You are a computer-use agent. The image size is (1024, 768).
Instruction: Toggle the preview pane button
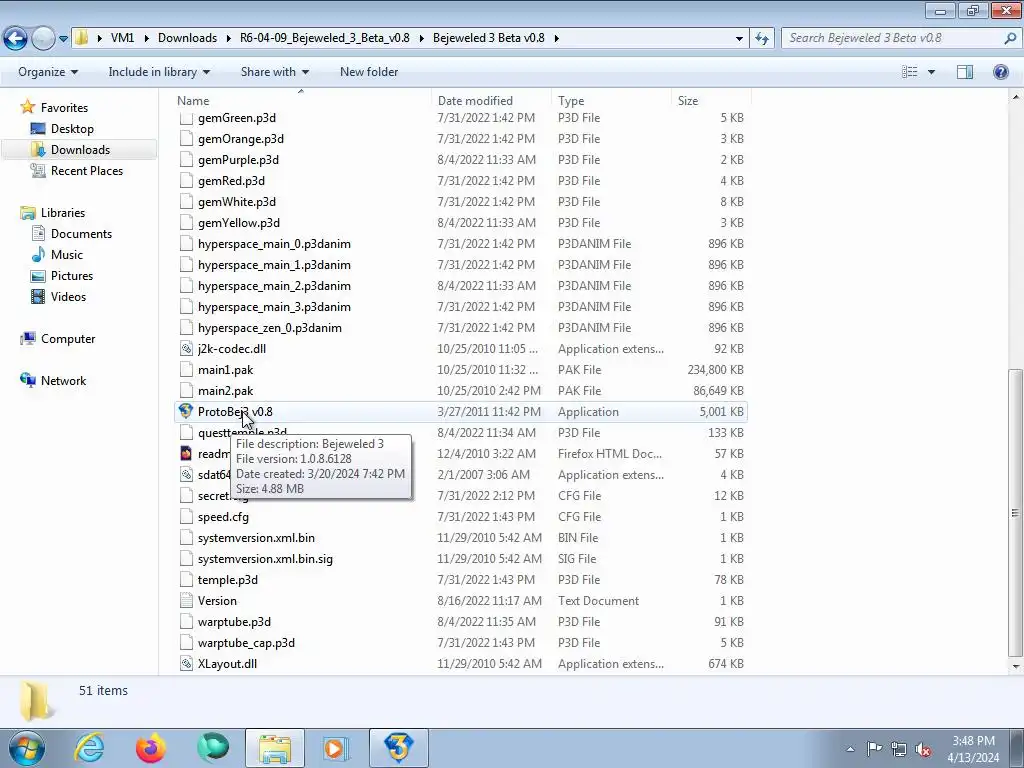click(x=965, y=72)
